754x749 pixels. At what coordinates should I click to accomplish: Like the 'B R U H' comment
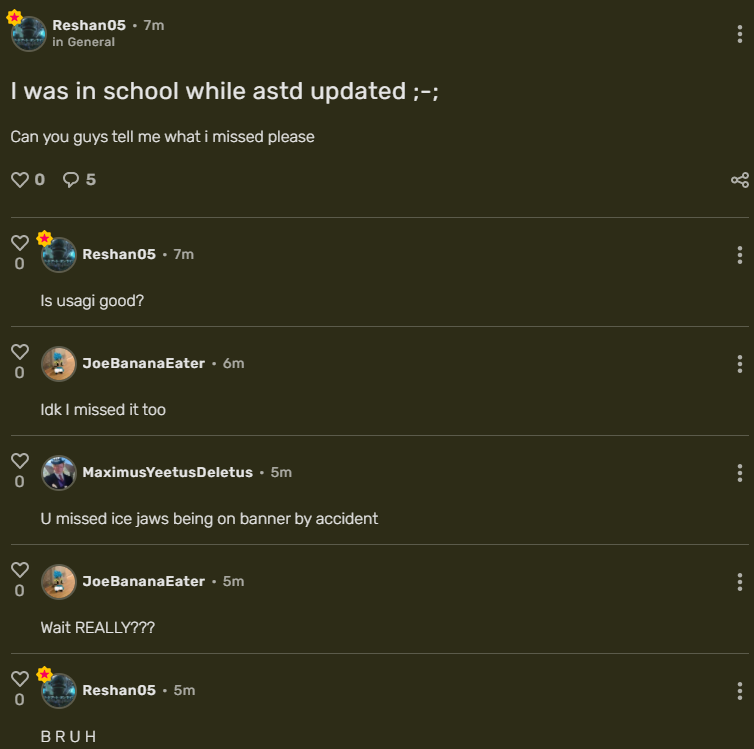click(20, 679)
